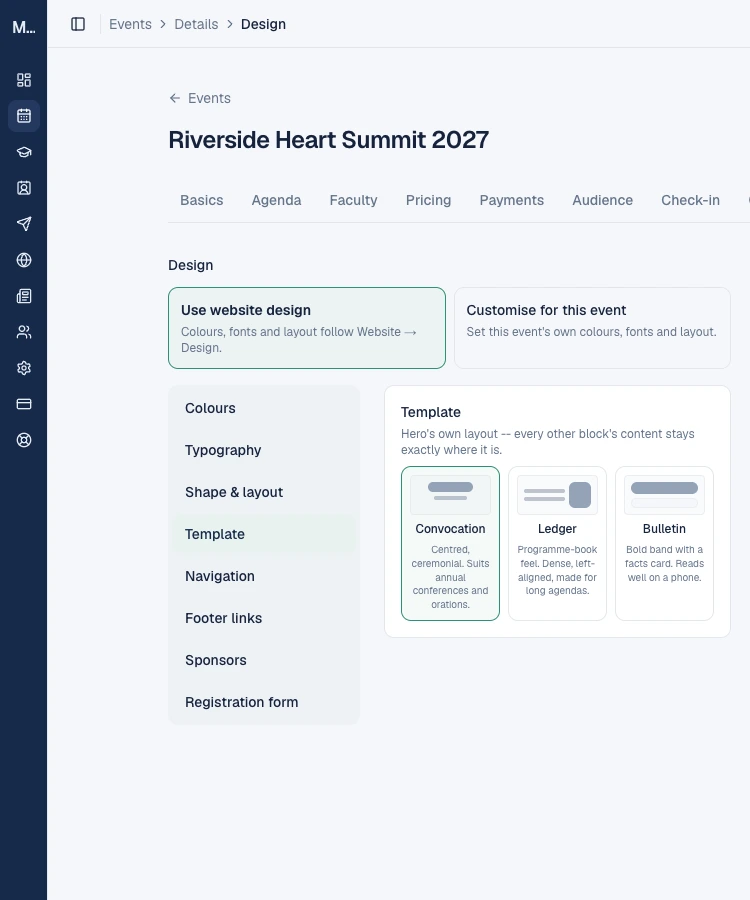Viewport: 750px width, 900px height.
Task: Click the Convocation layout preview thumbnail
Action: (450, 494)
